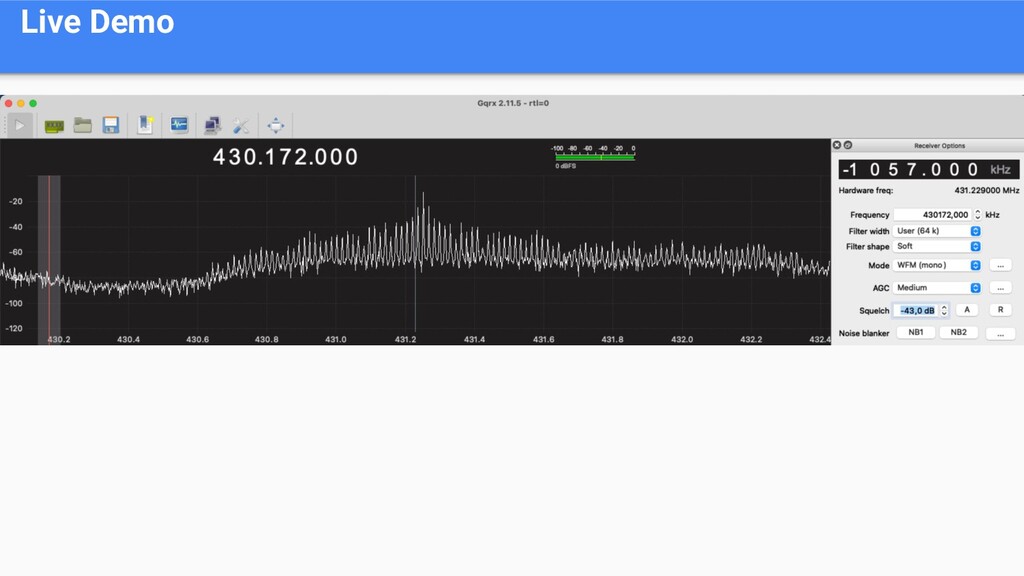This screenshot has height=576, width=1024.
Task: Click the main frequency display 430.172.000
Action: tap(285, 157)
